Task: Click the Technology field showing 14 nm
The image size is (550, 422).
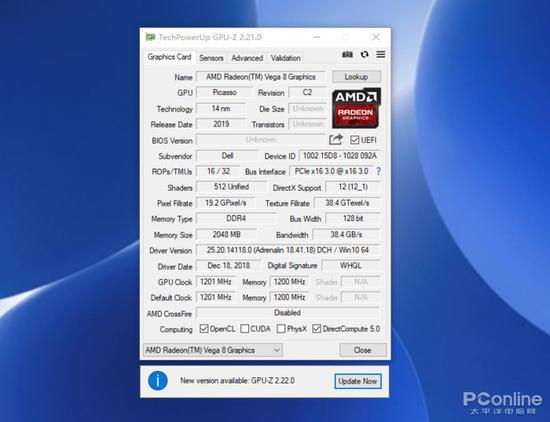Action: click(x=221, y=108)
